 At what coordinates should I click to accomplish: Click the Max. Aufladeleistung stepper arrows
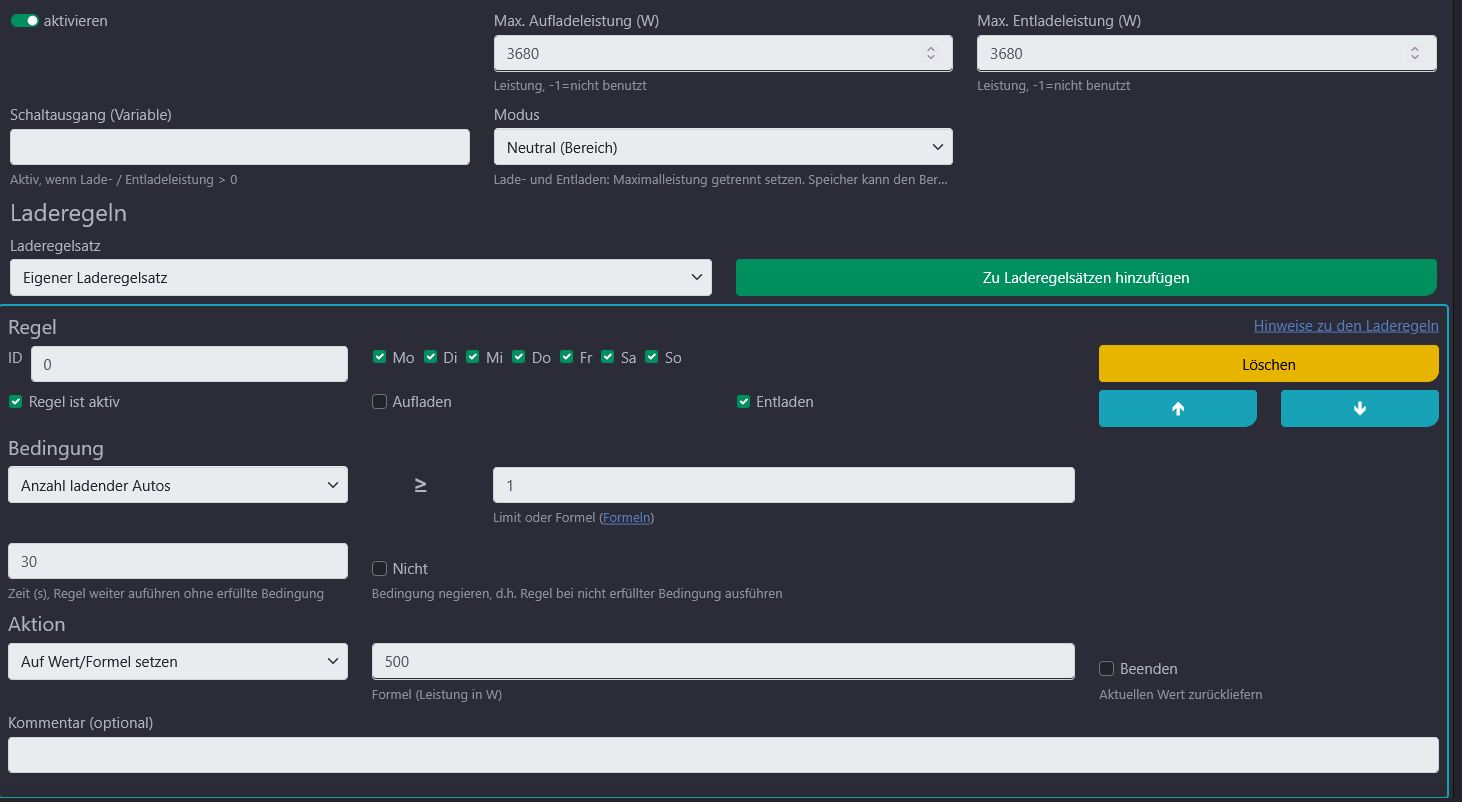coord(930,54)
